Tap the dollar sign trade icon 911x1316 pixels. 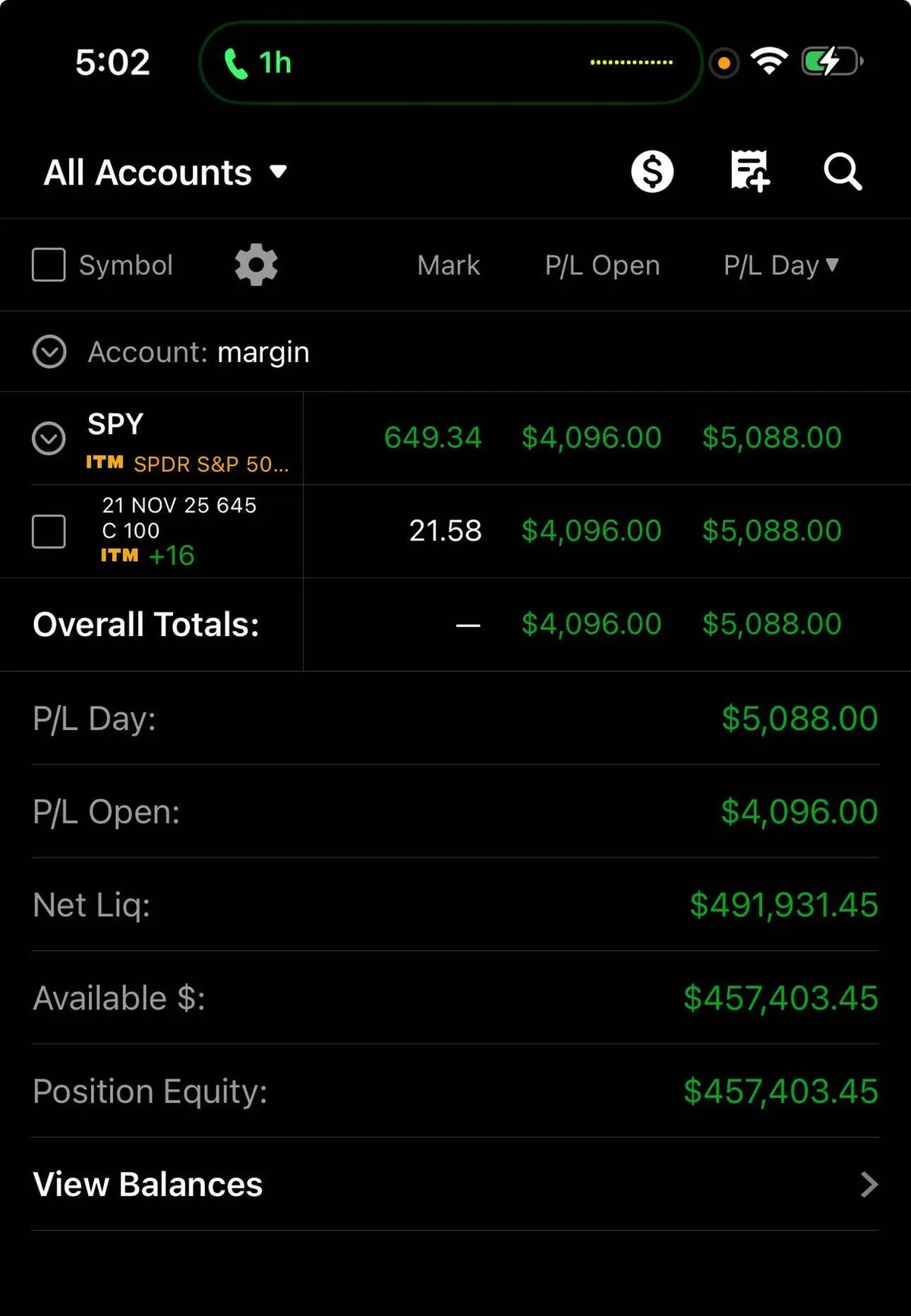pyautogui.click(x=652, y=172)
